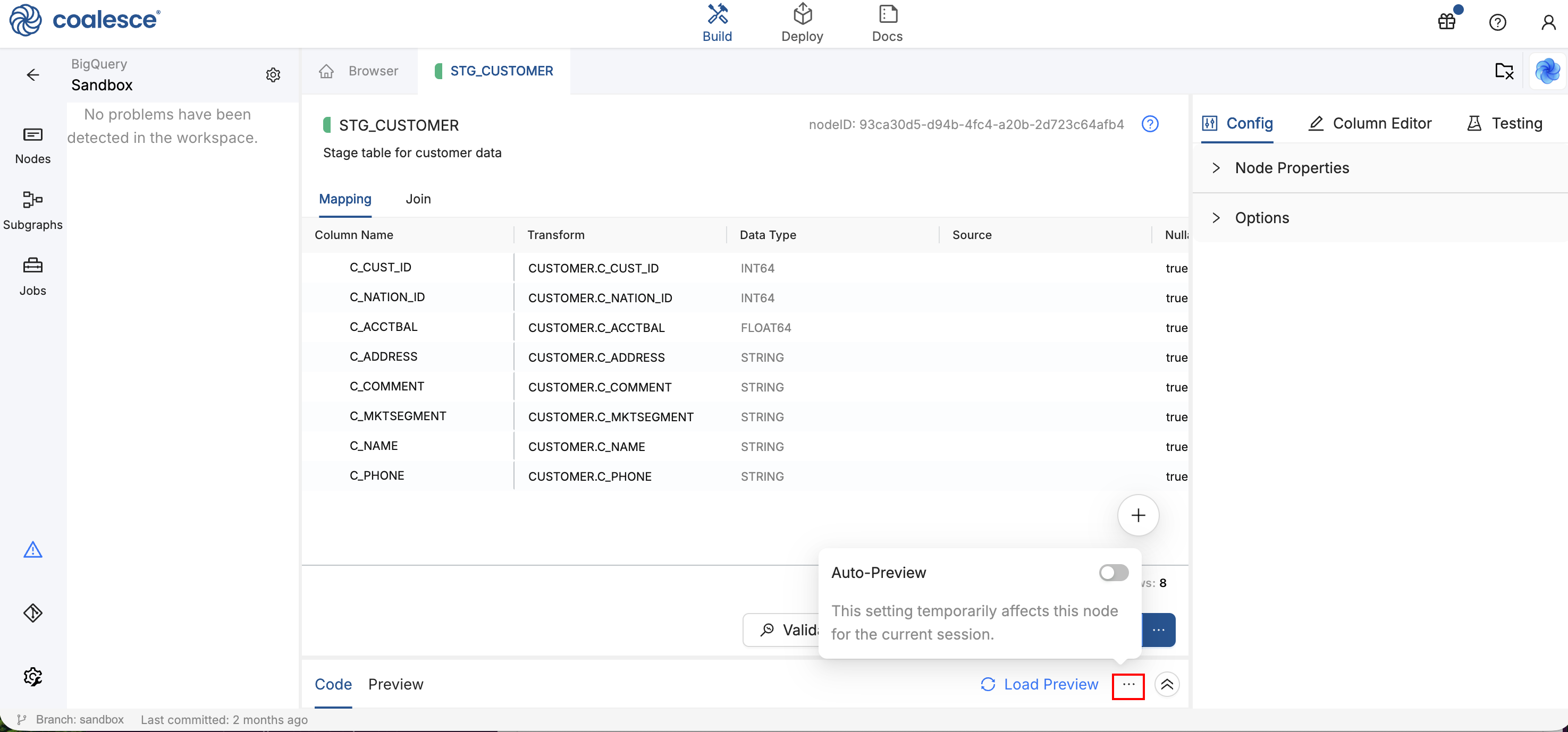The height and width of the screenshot is (732, 1568).
Task: Open the help icon beside the nodeID
Action: click(1151, 124)
